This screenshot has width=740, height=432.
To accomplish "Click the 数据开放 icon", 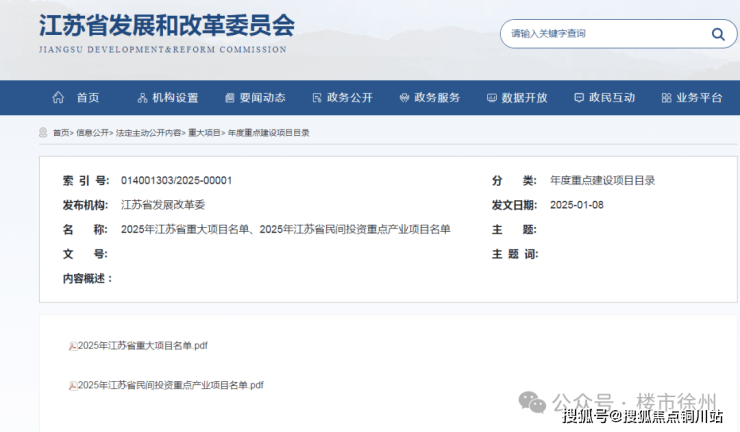I will pyautogui.click(x=492, y=98).
